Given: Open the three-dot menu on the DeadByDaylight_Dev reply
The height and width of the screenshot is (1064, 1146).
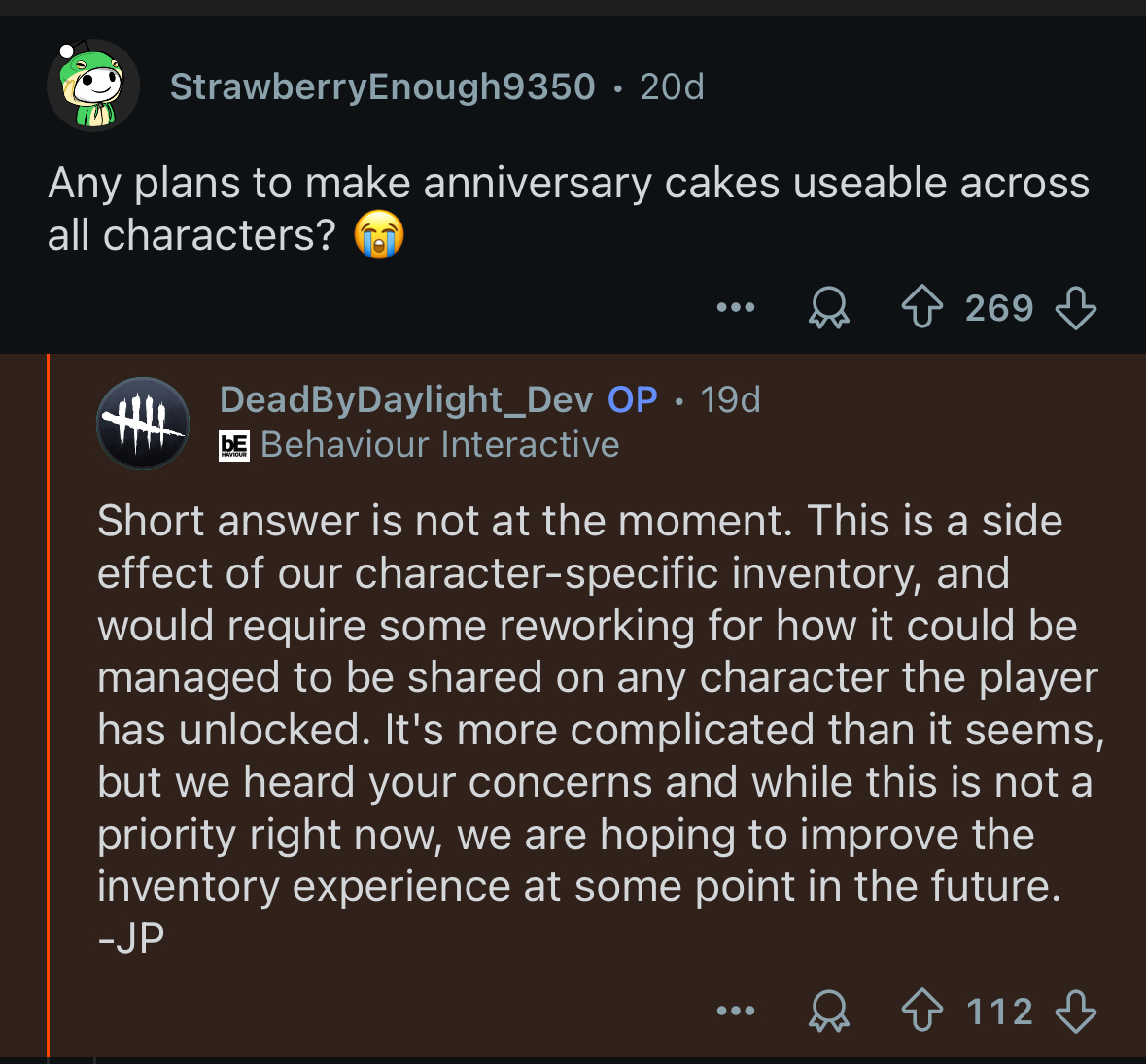Looking at the screenshot, I should [736, 1012].
